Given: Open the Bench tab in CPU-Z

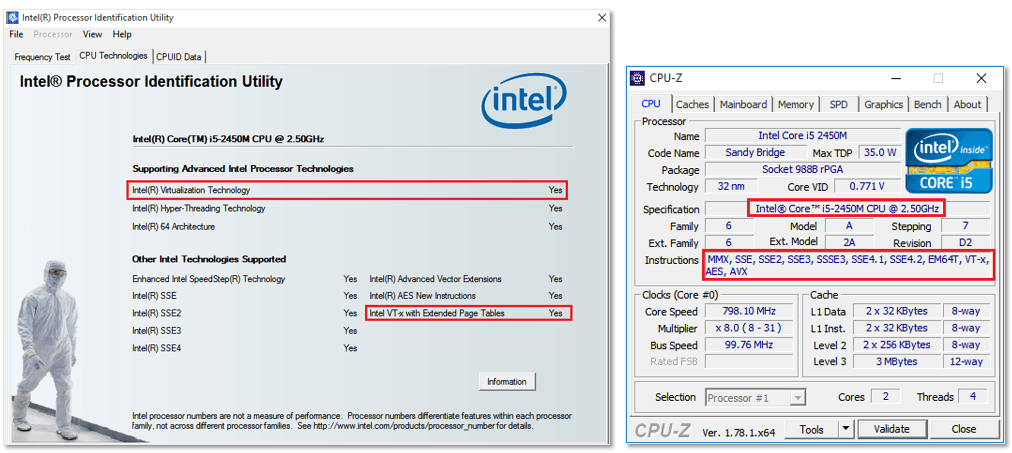Looking at the screenshot, I should point(927,104).
